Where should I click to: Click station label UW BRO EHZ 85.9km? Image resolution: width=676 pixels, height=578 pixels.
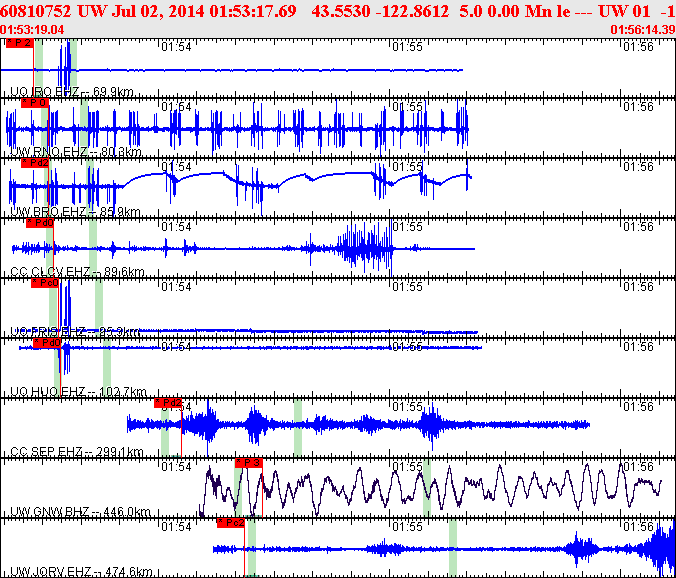pos(75,212)
